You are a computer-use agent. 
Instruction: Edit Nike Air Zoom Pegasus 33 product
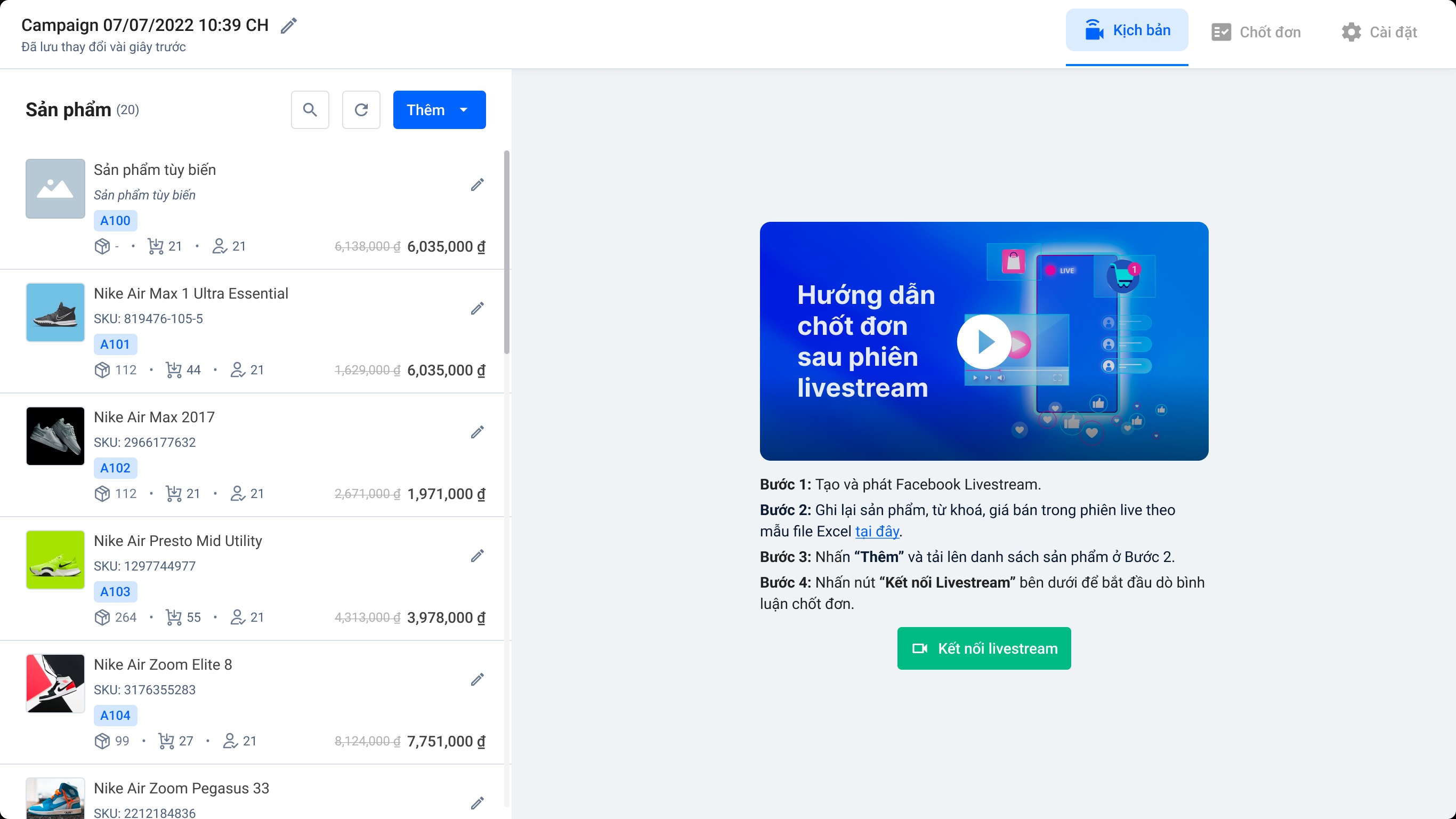point(477,802)
